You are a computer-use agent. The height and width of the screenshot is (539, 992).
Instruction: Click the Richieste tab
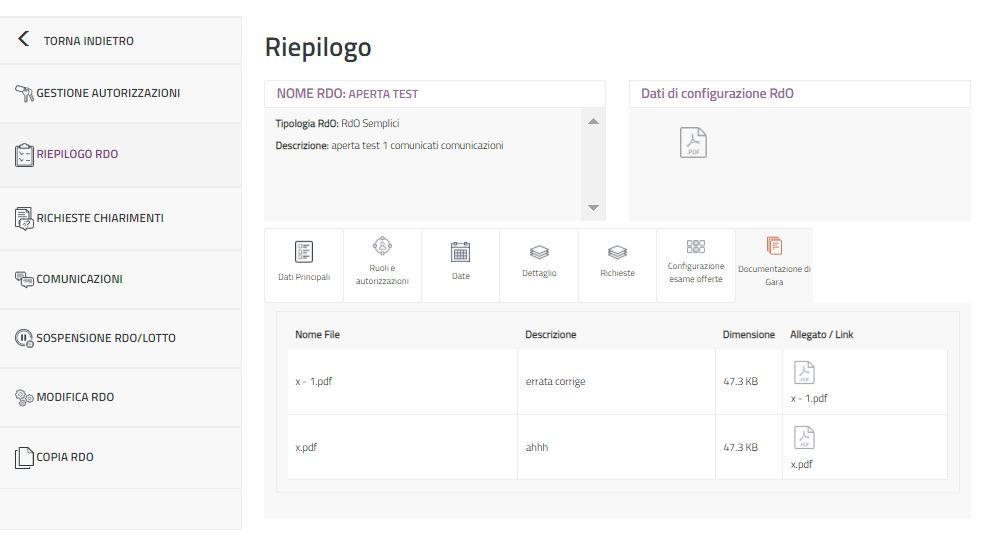point(617,264)
